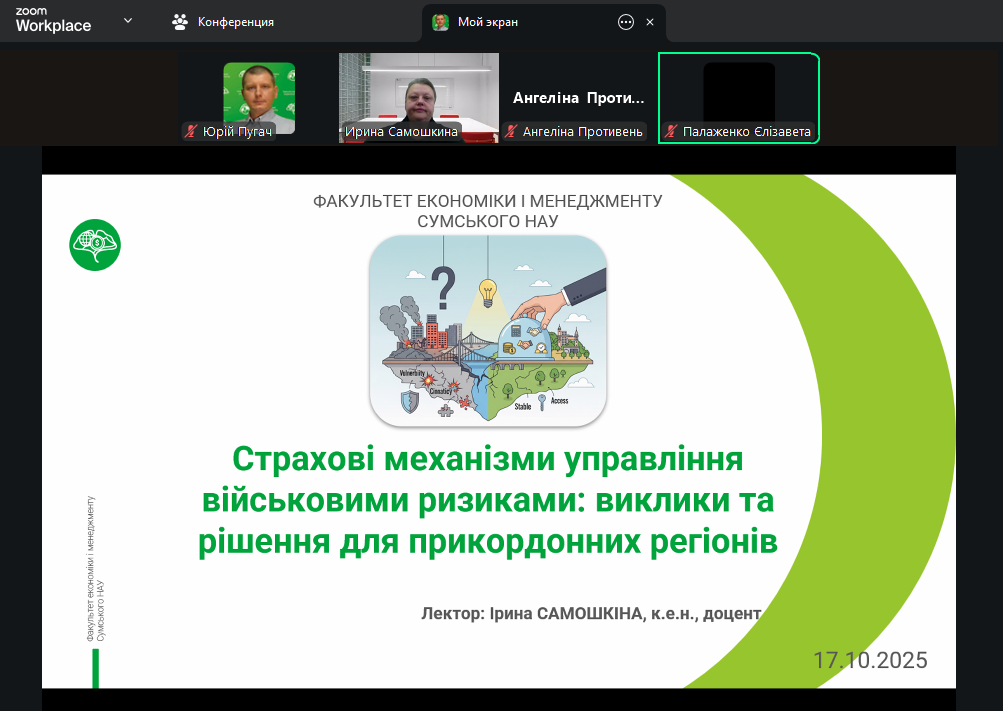Screen dimensions: 1003x711
Task: Click muted mic icon for Палаженко Єлізавета
Action: (671, 131)
